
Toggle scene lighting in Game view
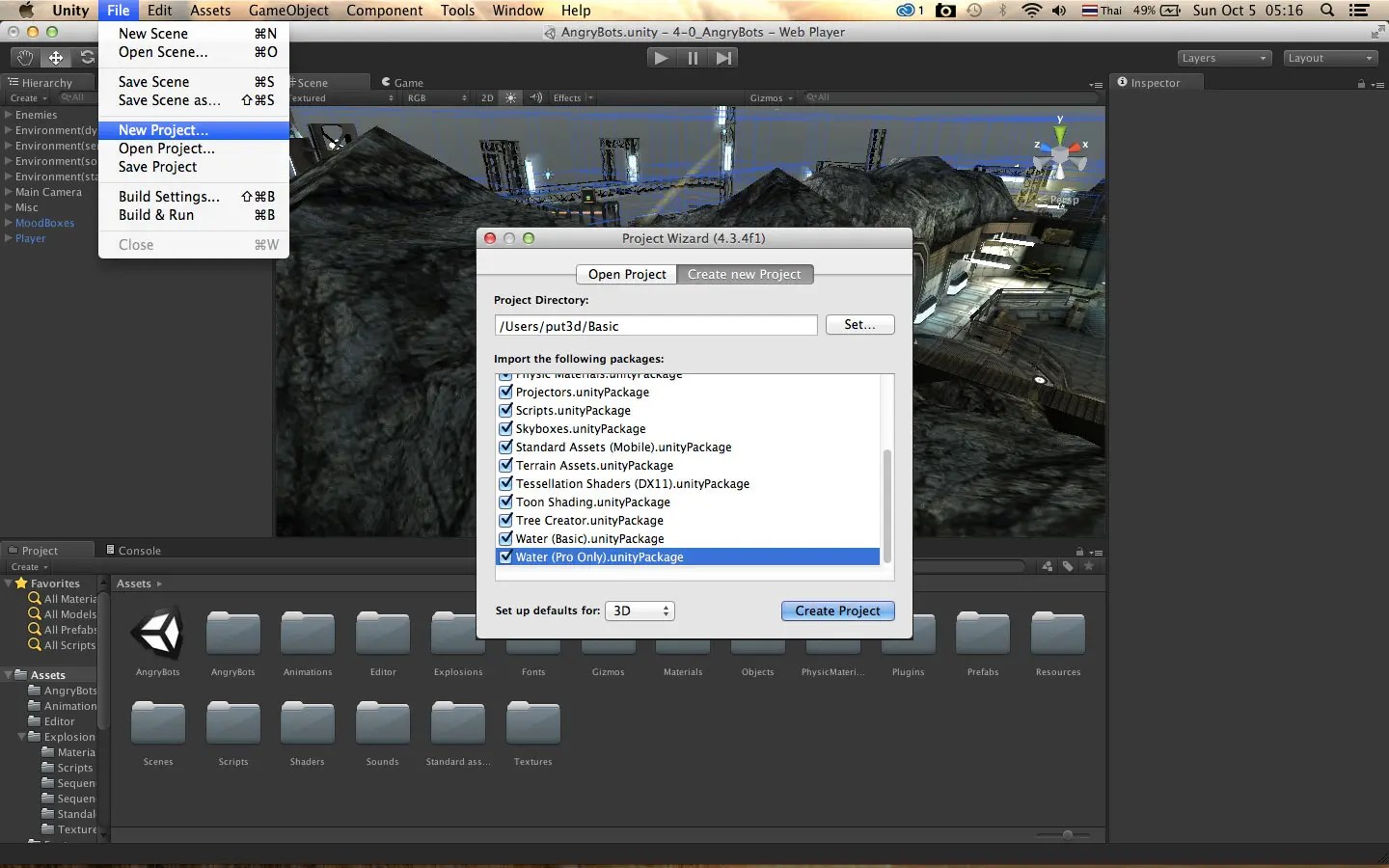[509, 97]
